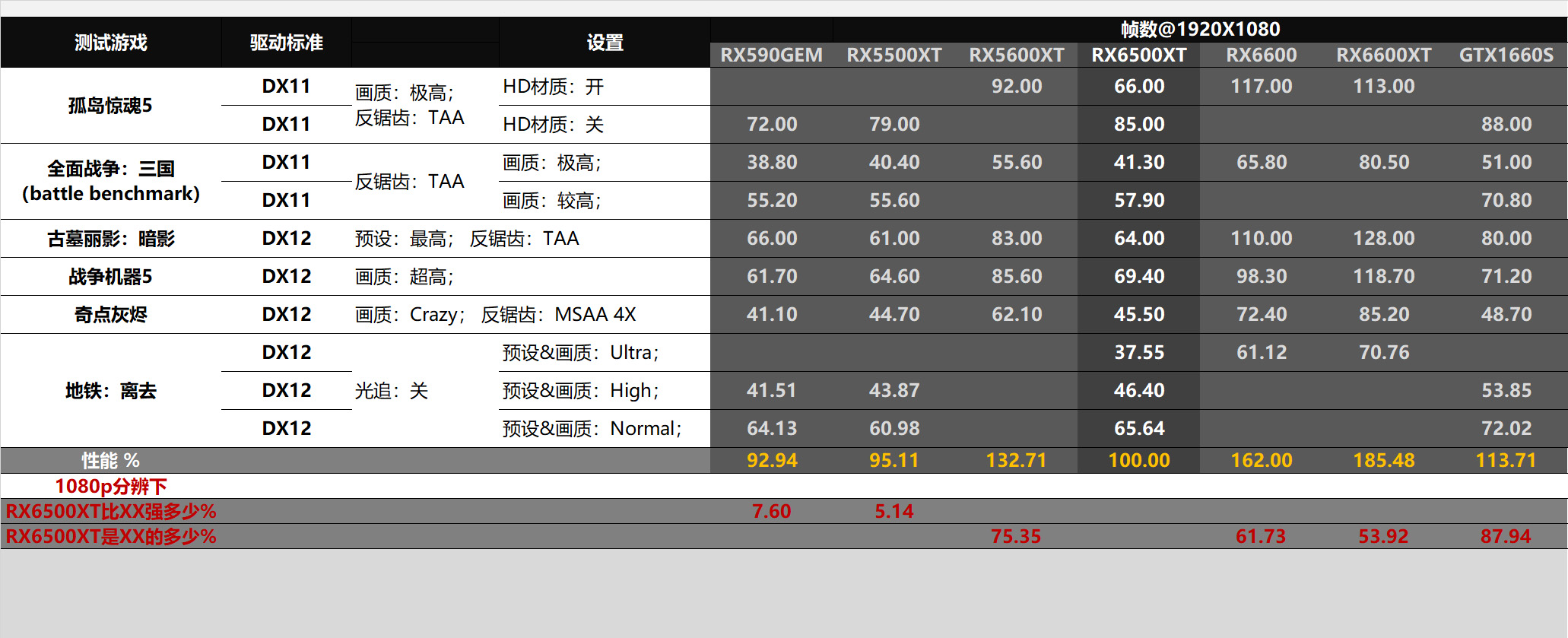The image size is (1568, 638).
Task: Click the 100.00 performance percentage
Action: [x=1139, y=460]
